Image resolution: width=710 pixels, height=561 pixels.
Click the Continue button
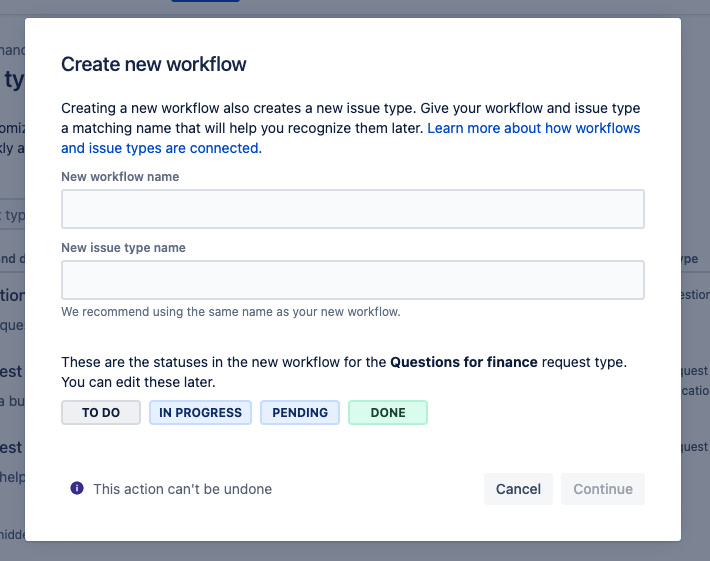pyautogui.click(x=603, y=489)
